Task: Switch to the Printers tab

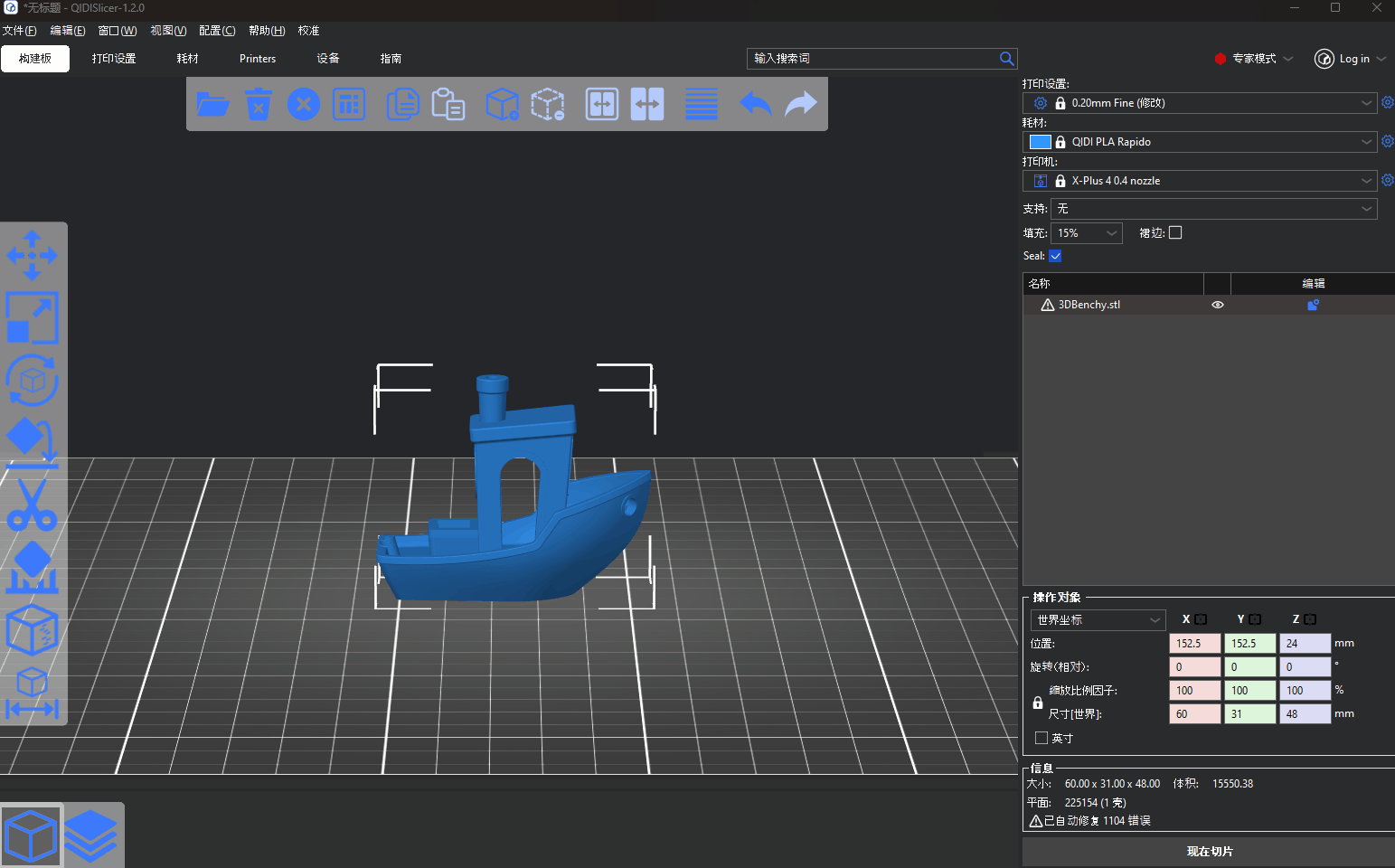Action: (258, 59)
